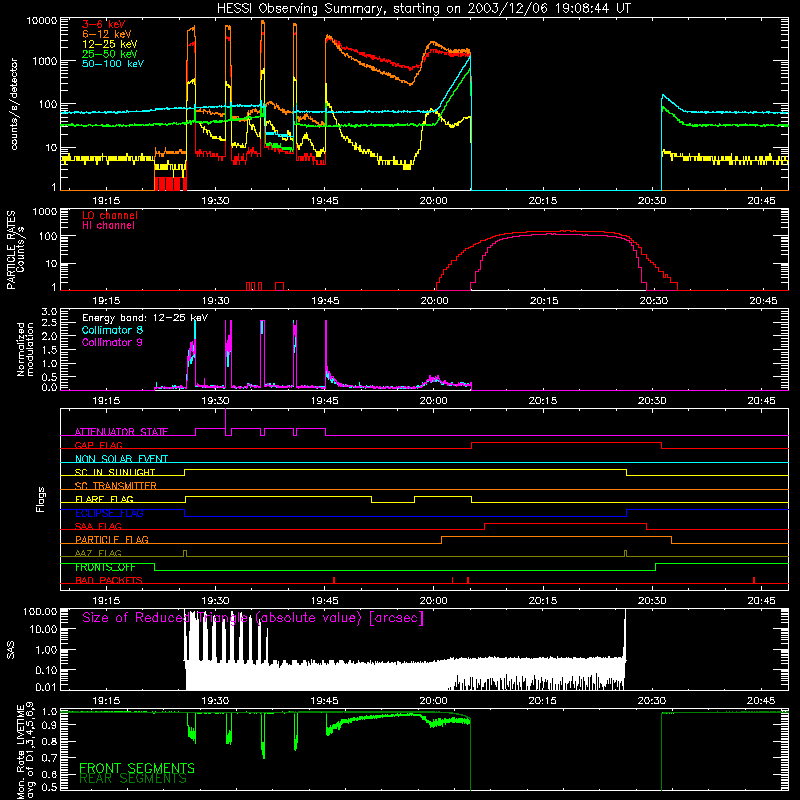Click the BAD PACKETS flag label

coord(109,581)
